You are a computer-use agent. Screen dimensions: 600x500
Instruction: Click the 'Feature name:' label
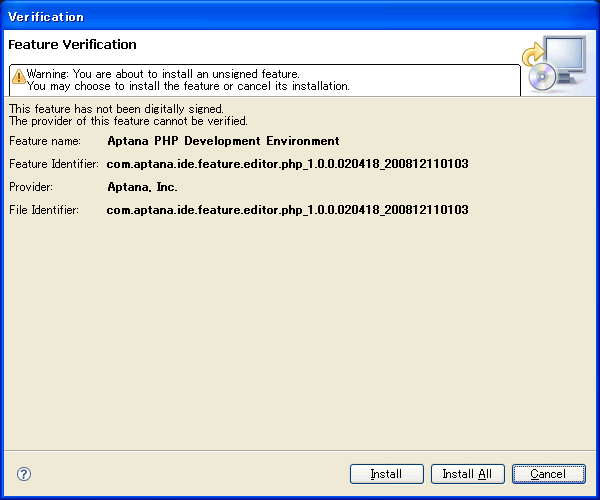(45, 141)
